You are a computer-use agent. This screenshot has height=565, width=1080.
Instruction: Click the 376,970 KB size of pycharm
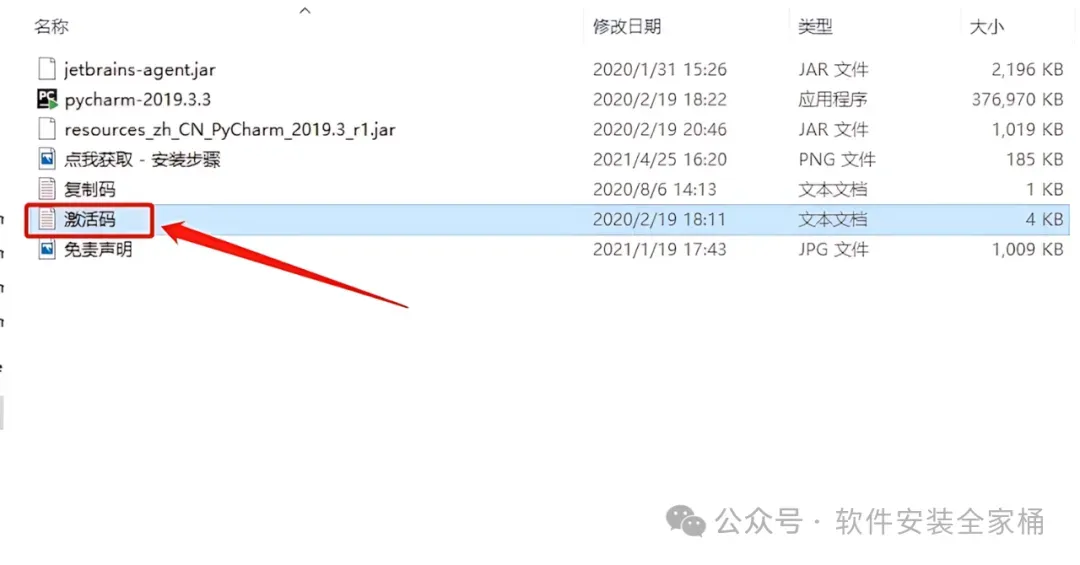1017,99
